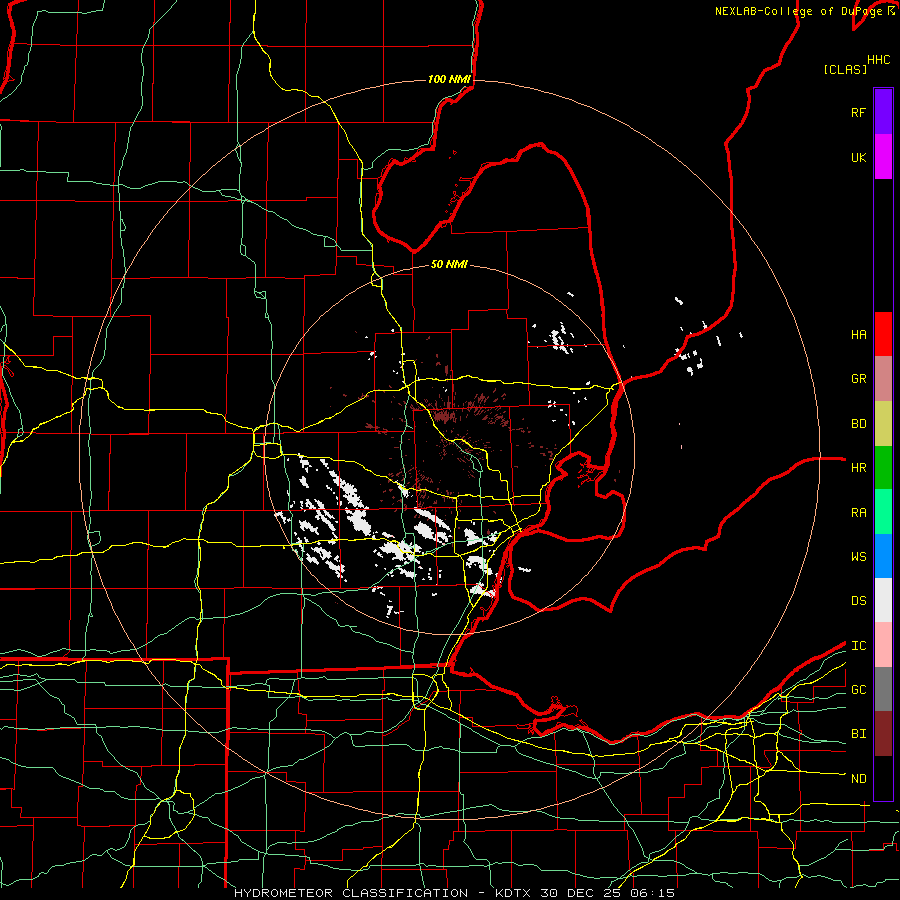Click the IC light pink legend swatch
The height and width of the screenshot is (900, 900).
883,645
